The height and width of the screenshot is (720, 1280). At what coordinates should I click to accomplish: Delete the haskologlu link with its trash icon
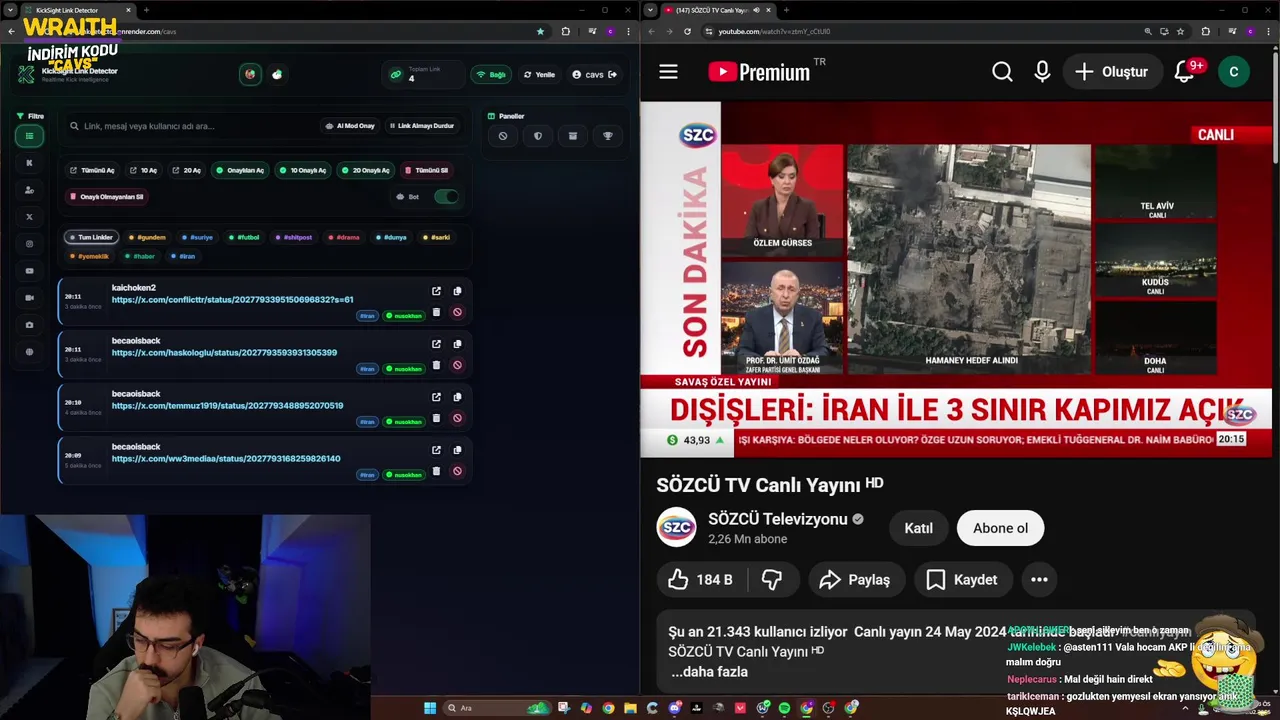pos(436,365)
